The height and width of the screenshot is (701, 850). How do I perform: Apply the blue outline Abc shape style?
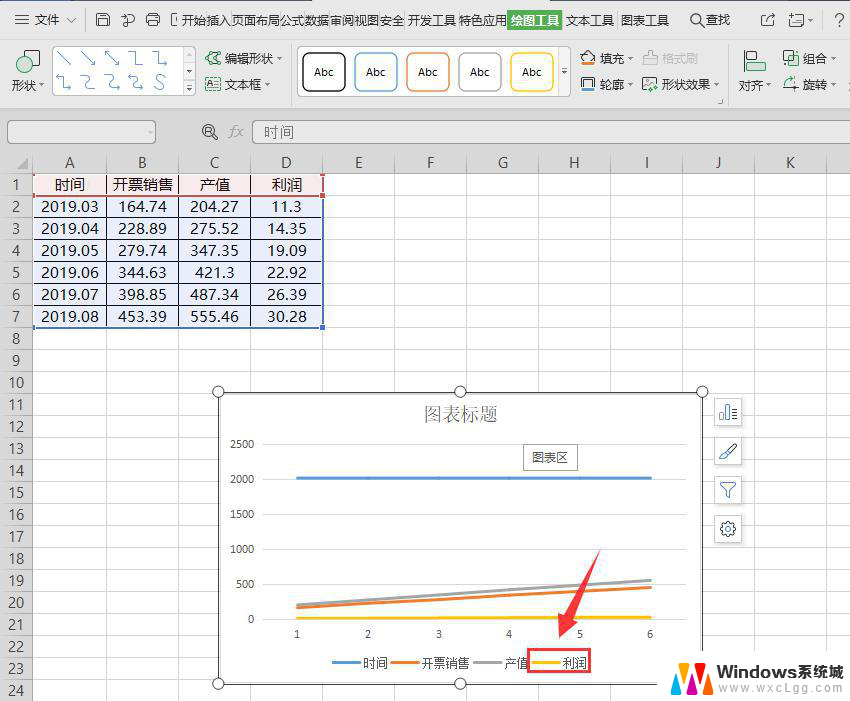pyautogui.click(x=376, y=72)
